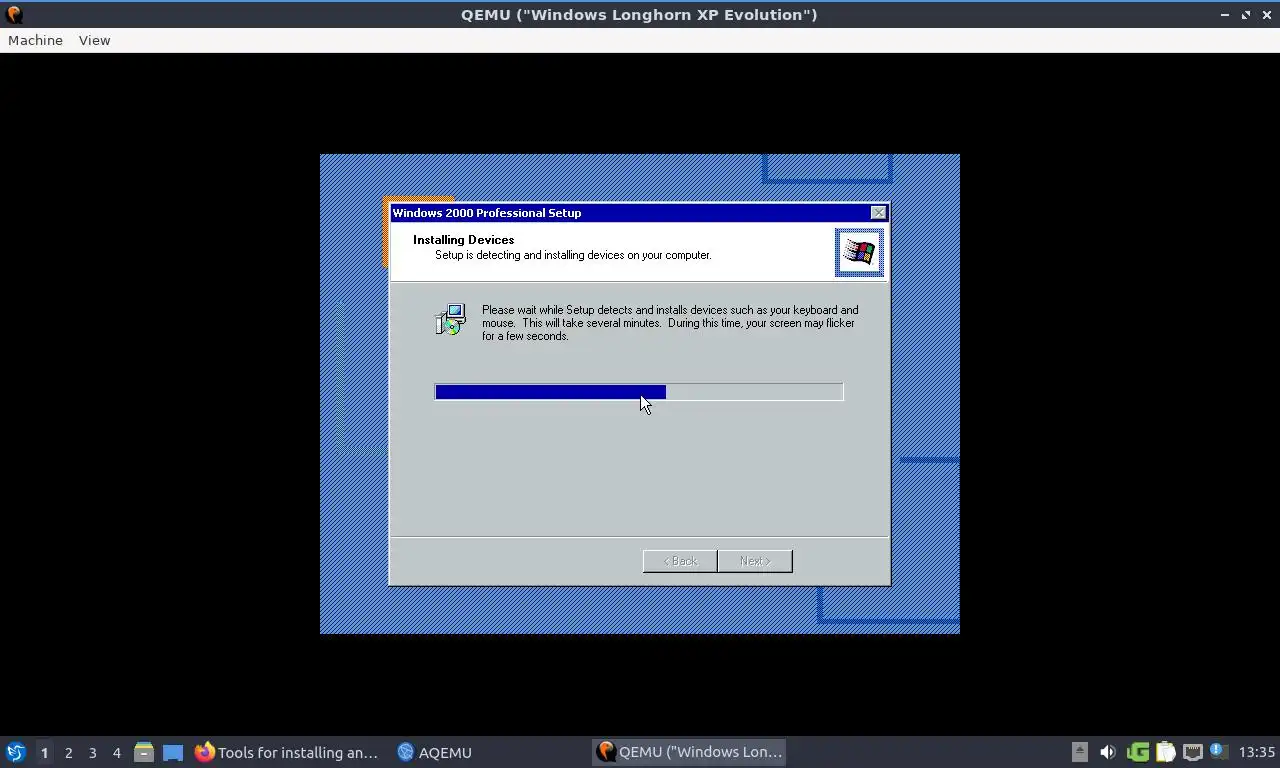Screen dimensions: 1280x768
Task: Open the Machine menu
Action: point(35,40)
